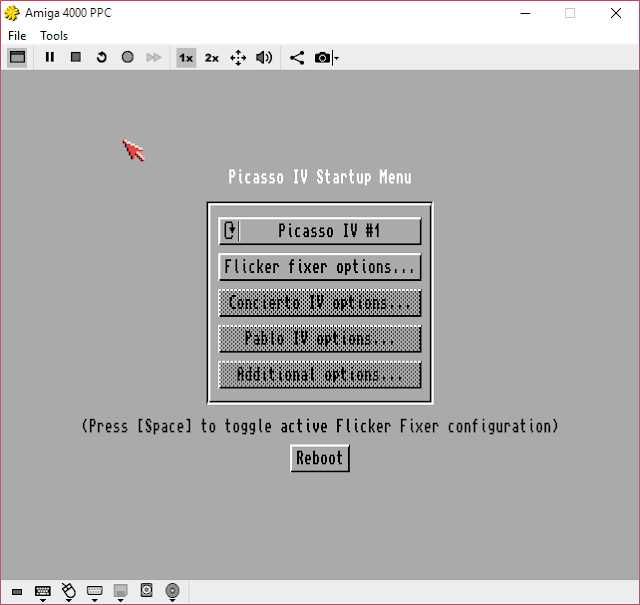Reset the emulated Amiga

click(x=102, y=57)
